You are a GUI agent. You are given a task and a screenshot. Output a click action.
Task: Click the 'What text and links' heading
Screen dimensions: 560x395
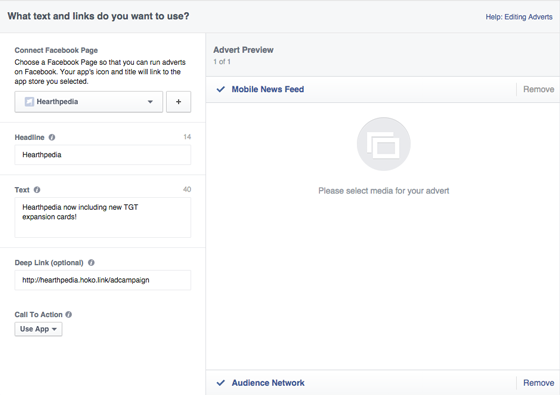click(x=98, y=16)
